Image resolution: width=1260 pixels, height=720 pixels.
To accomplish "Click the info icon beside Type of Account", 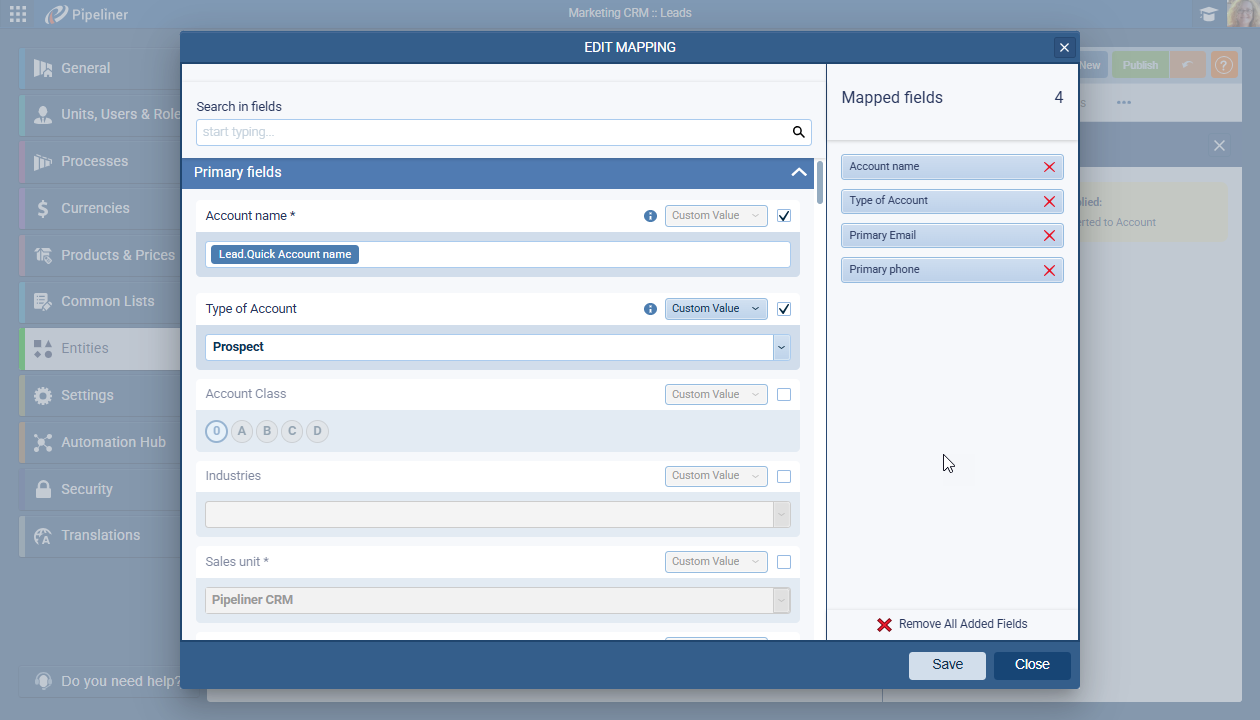I will 650,309.
